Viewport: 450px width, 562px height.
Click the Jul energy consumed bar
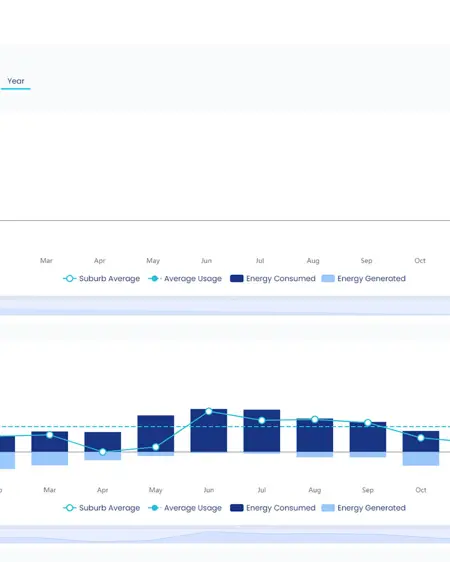(262, 431)
